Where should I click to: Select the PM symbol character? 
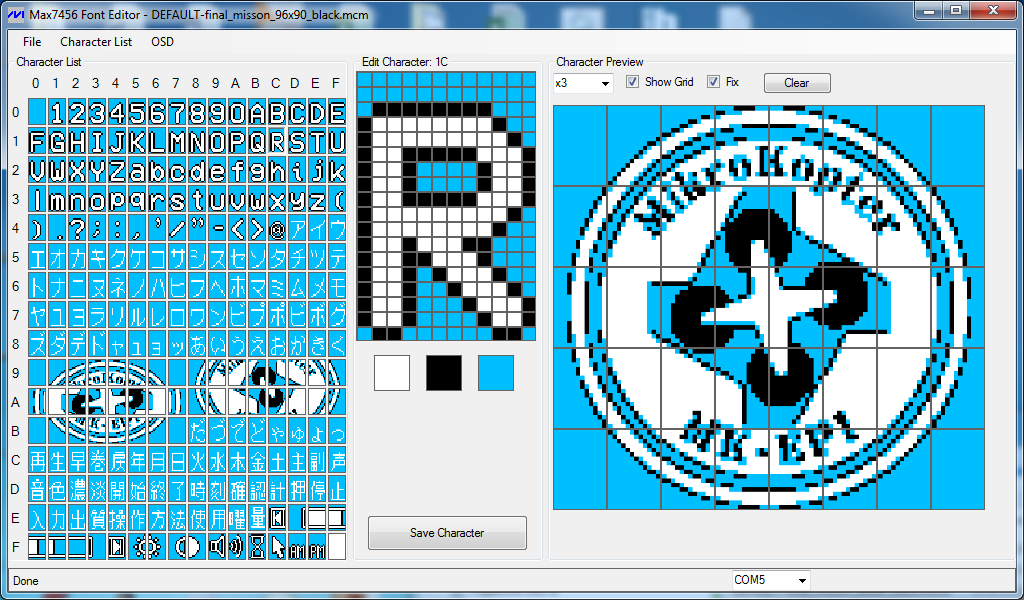[317, 547]
